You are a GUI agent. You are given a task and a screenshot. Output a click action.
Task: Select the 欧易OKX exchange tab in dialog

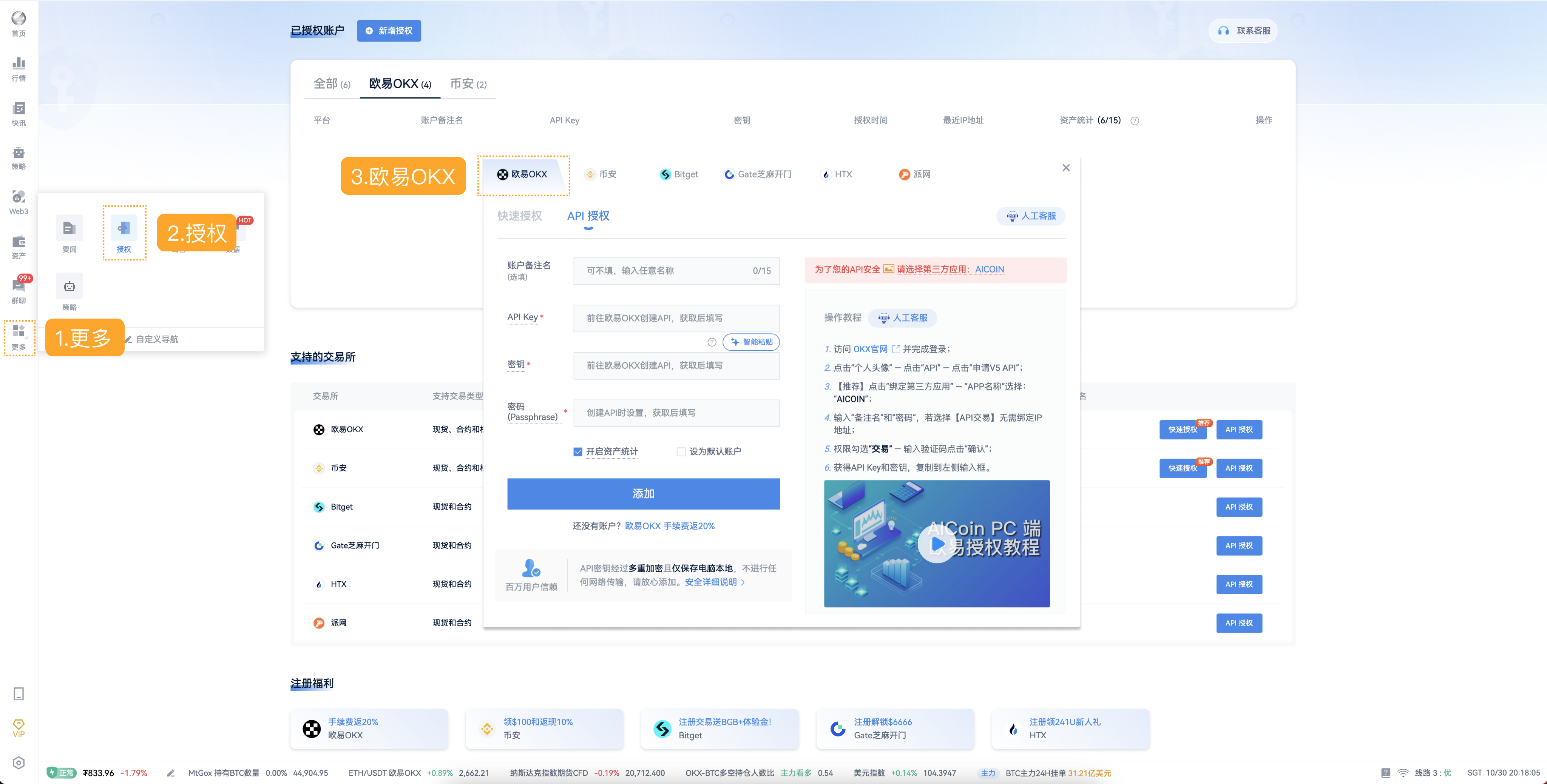(522, 175)
